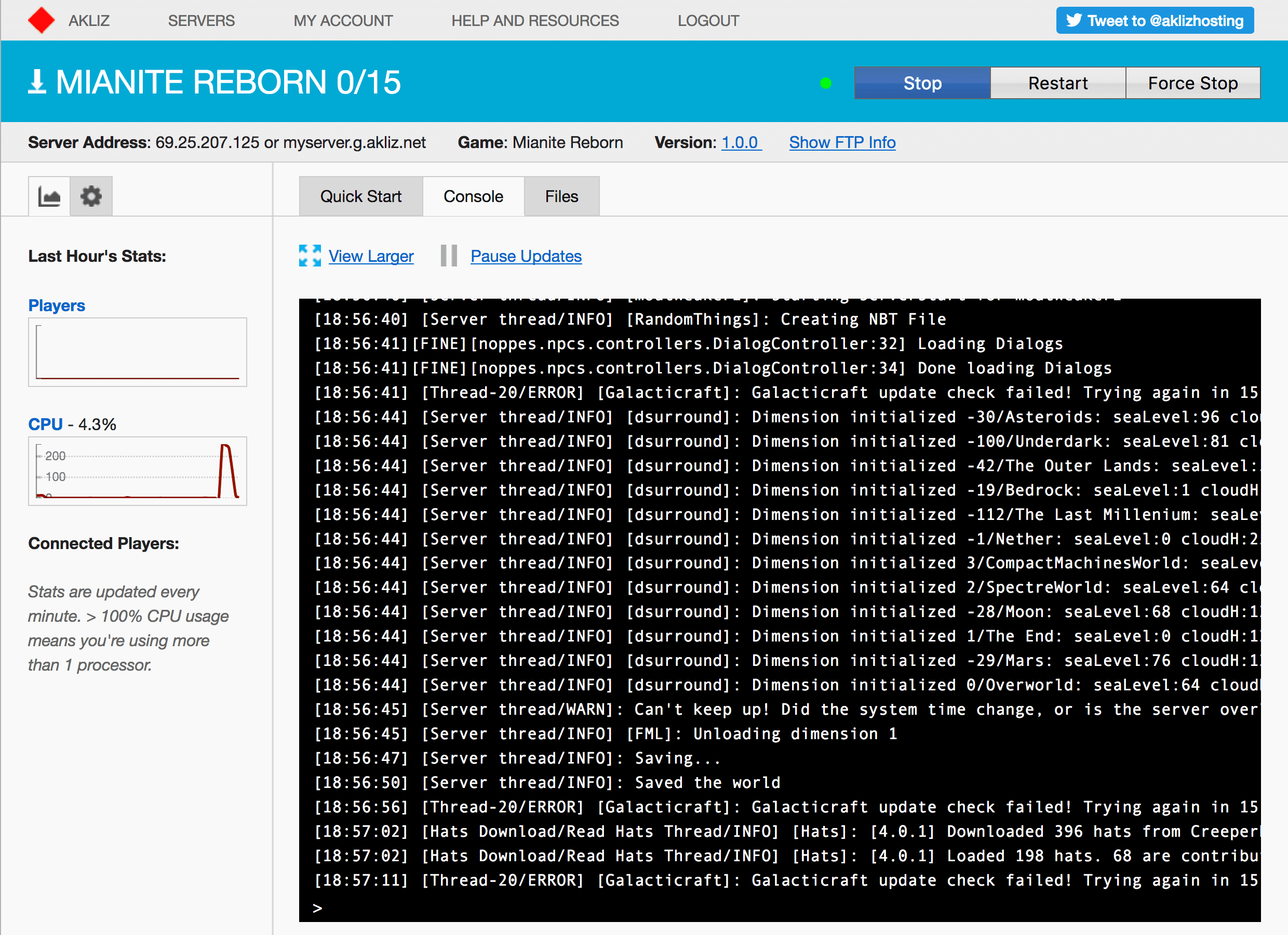Image resolution: width=1288 pixels, height=935 pixels.
Task: Open the gear settings icon tab
Action: click(91, 196)
